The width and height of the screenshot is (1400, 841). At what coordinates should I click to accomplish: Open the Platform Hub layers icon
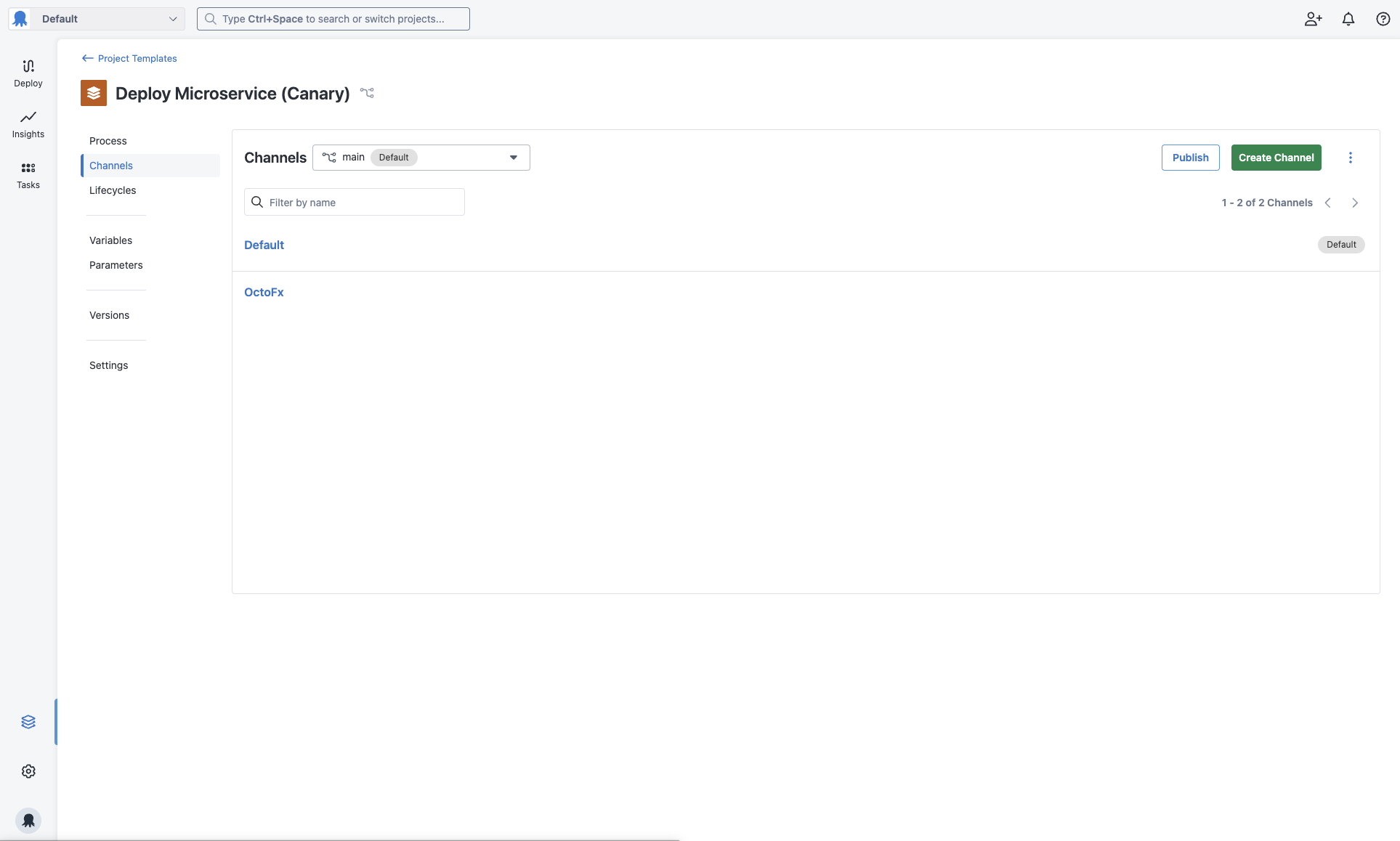pos(28,722)
